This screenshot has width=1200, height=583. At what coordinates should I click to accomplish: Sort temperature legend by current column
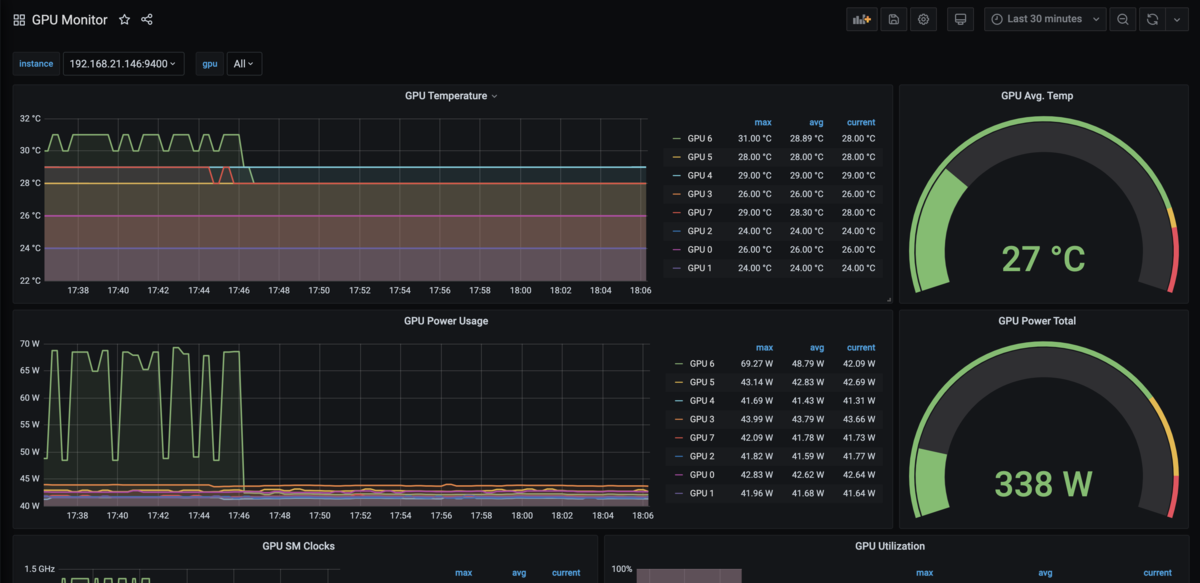pos(861,122)
